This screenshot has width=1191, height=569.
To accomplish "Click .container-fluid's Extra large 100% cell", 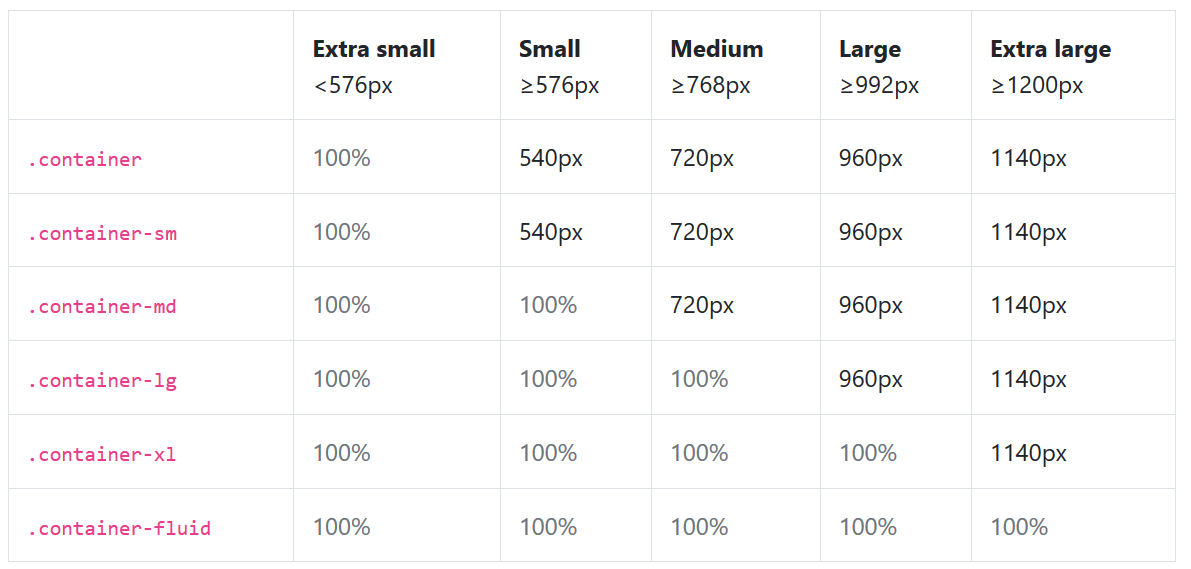I will [1019, 527].
